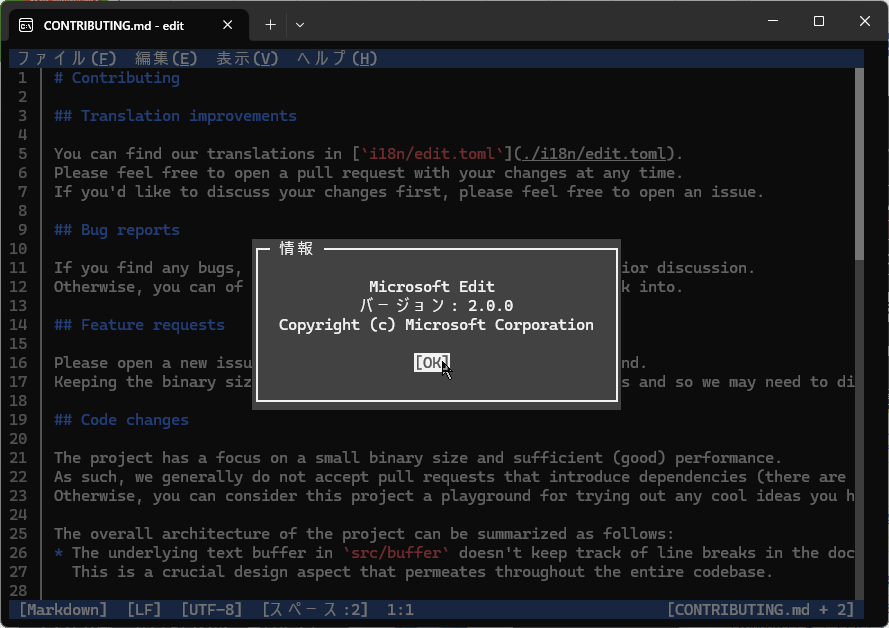This screenshot has height=628, width=889.
Task: Open the ファイル(F) menu
Action: [67, 58]
